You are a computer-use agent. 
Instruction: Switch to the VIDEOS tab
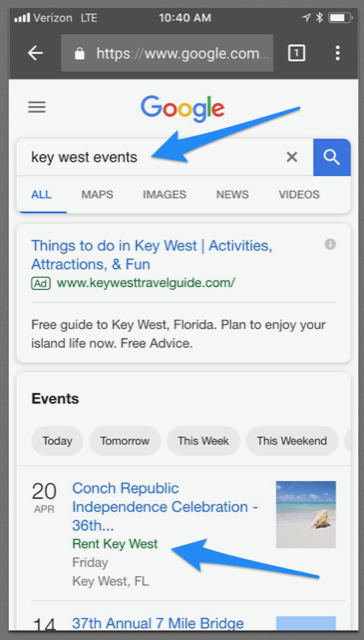(299, 195)
